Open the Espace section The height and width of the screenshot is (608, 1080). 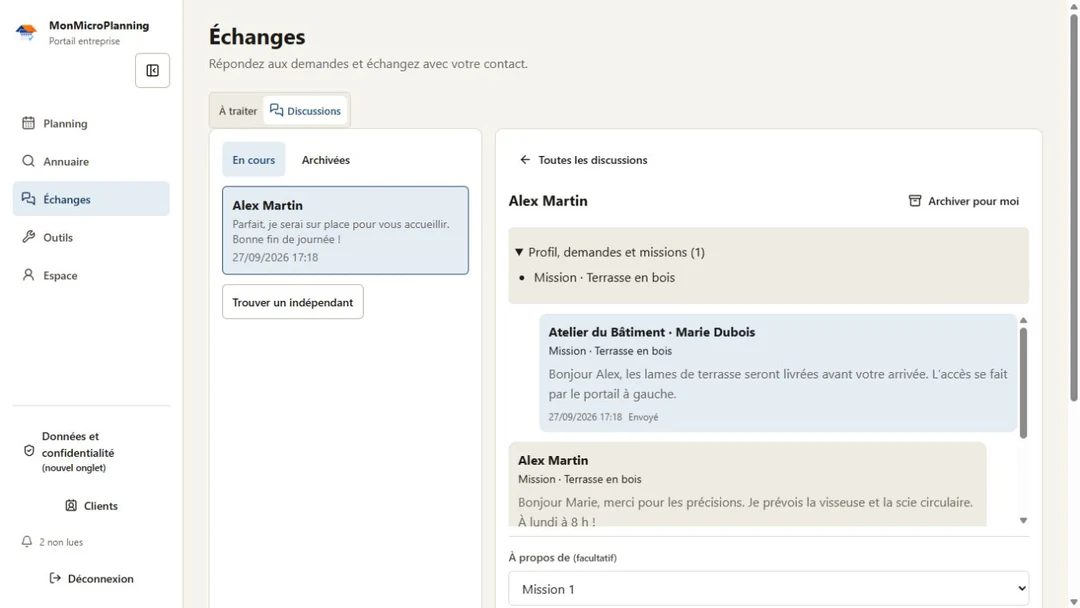pyautogui.click(x=91, y=275)
